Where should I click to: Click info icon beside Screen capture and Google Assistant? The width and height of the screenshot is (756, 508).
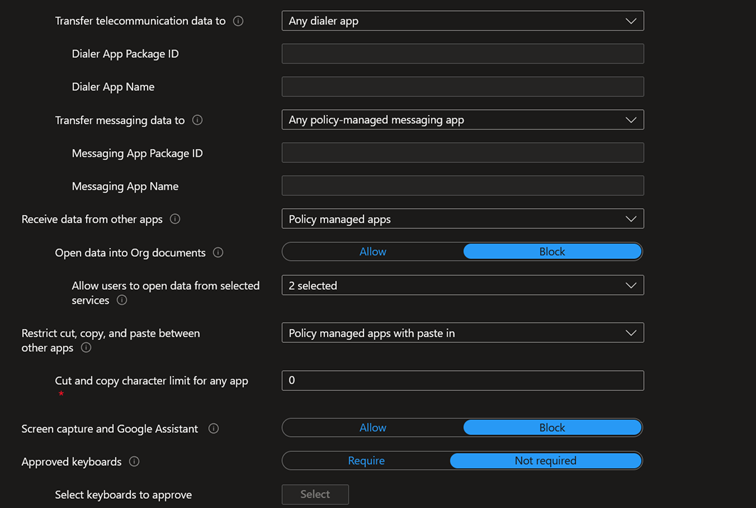coord(213,428)
